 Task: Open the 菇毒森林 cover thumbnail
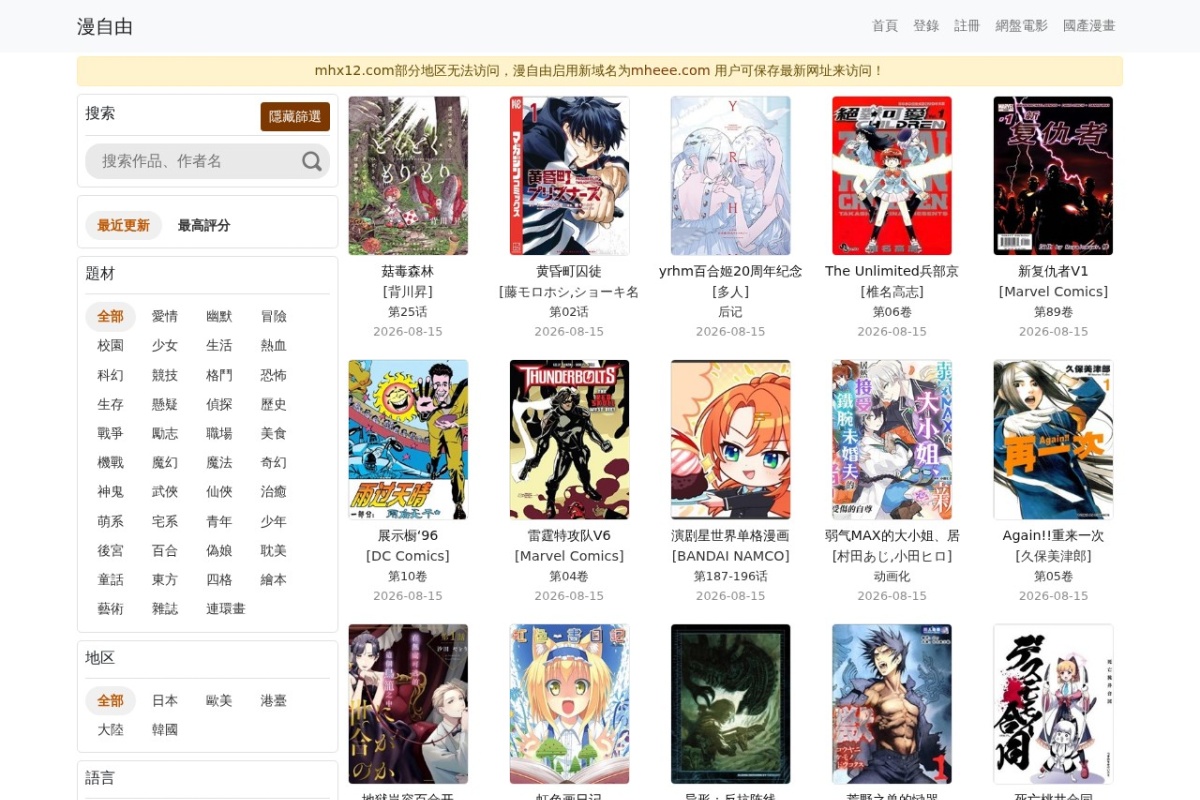(408, 175)
